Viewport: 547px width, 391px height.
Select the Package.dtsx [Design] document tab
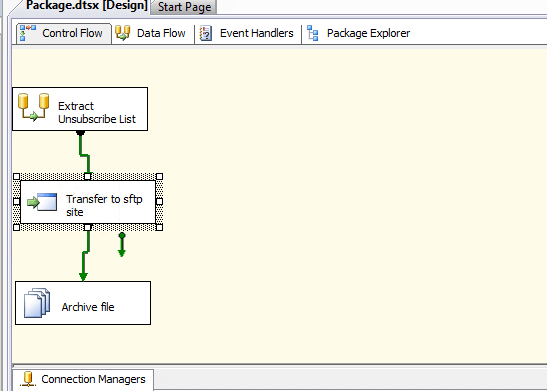(87, 6)
